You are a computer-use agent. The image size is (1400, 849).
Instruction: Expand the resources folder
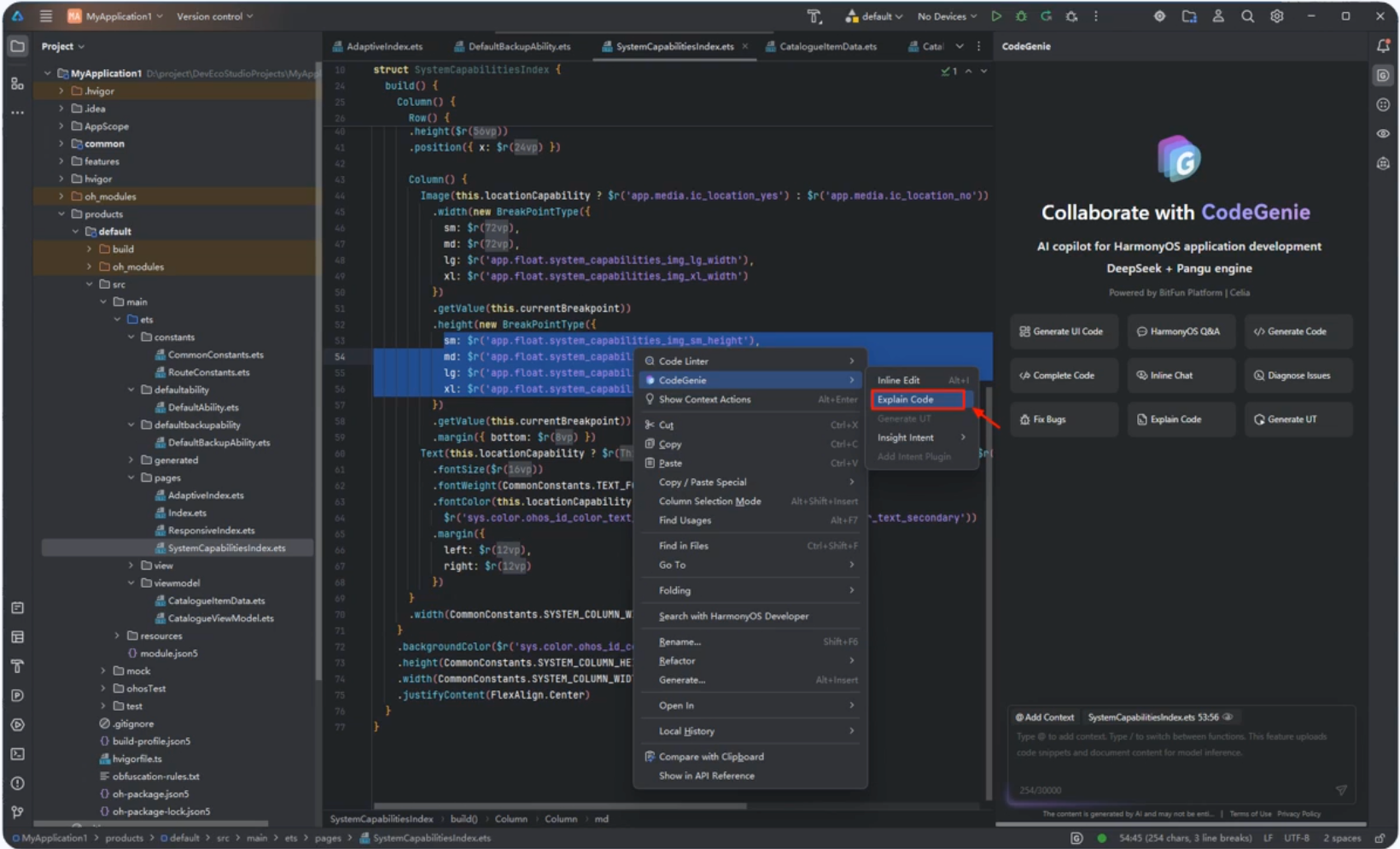coord(117,635)
